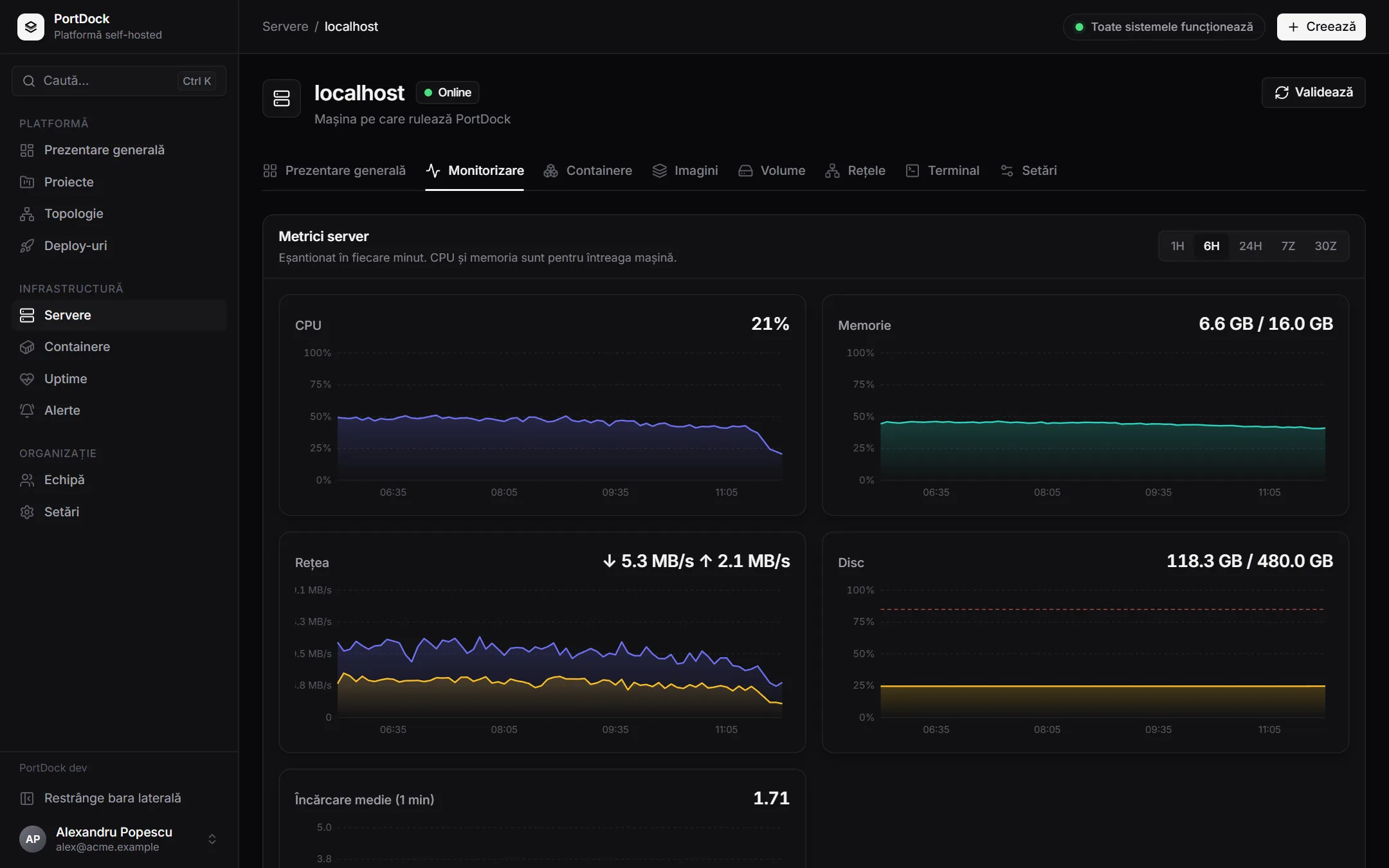1389x868 pixels.
Task: Open Alerte bell icon in sidebar
Action: click(x=27, y=410)
